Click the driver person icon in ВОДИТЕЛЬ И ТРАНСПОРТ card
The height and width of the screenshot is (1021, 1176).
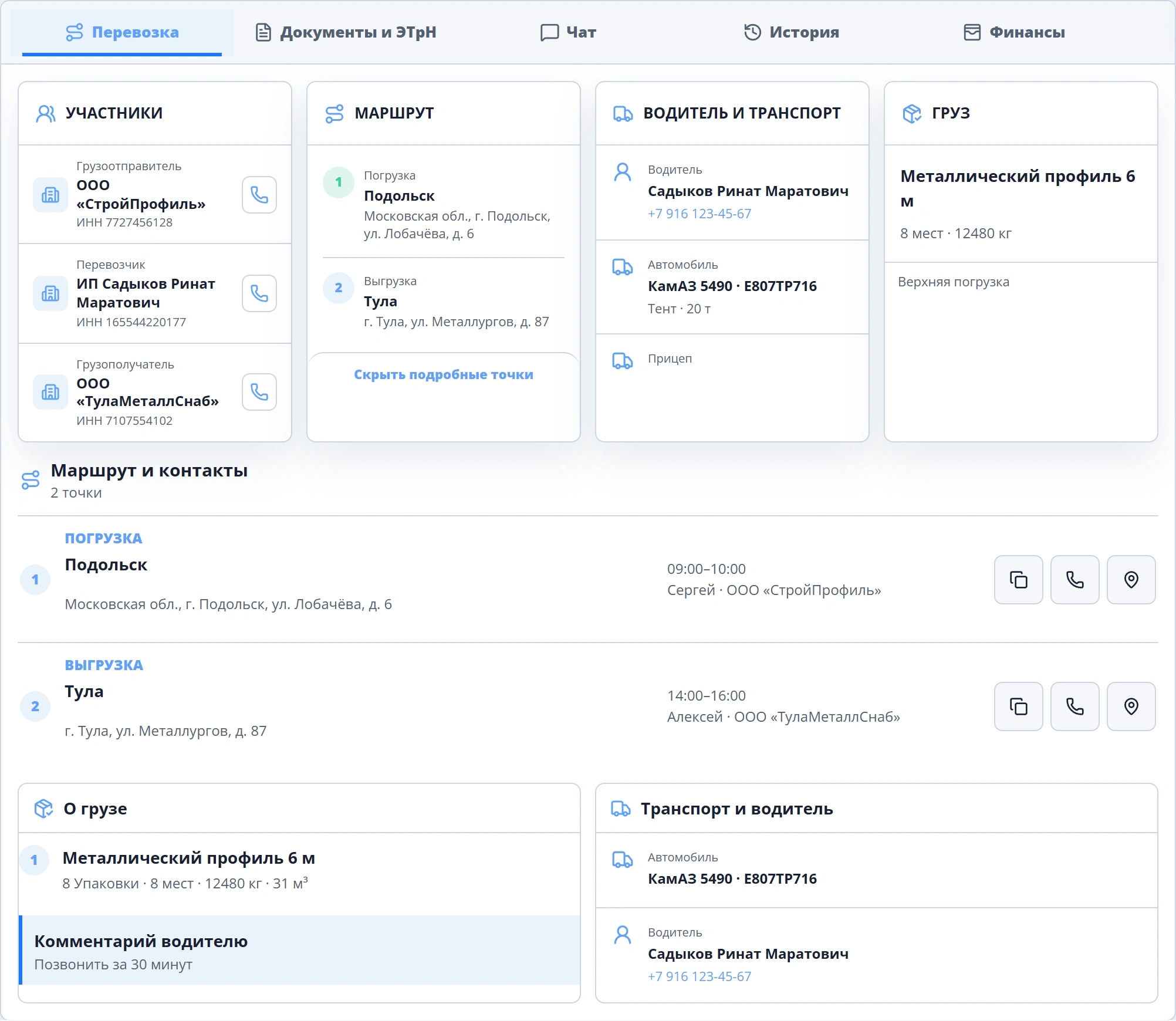(623, 172)
